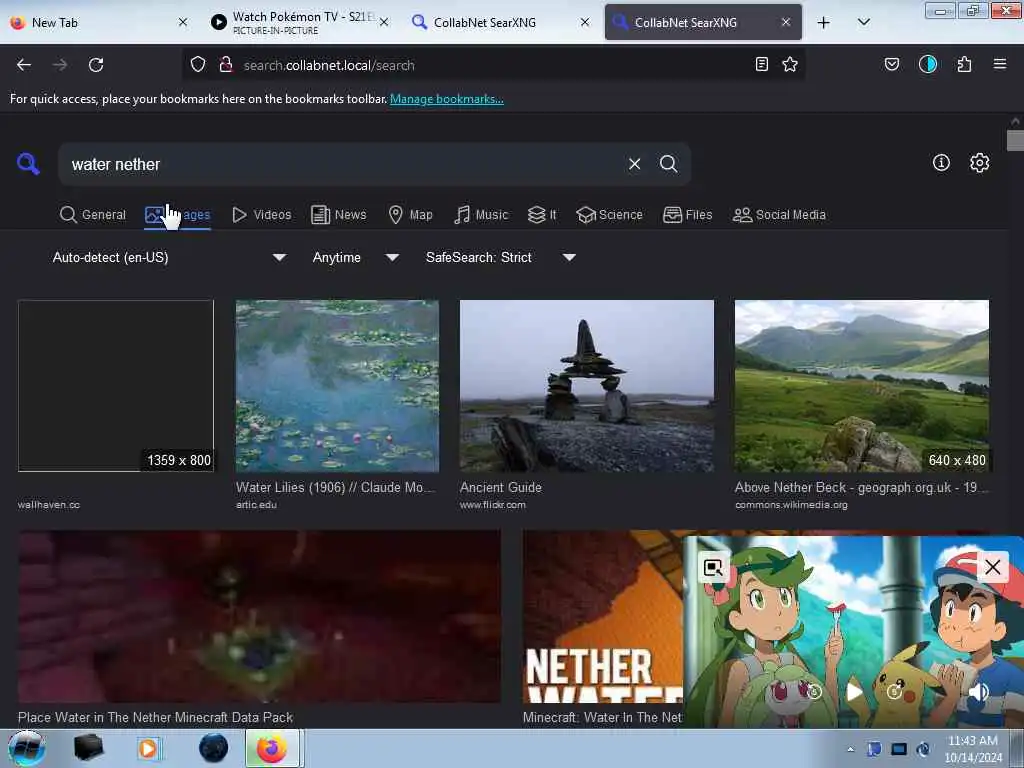Image resolution: width=1024 pixels, height=768 pixels.
Task: Switch to the Videos category
Action: point(262,215)
